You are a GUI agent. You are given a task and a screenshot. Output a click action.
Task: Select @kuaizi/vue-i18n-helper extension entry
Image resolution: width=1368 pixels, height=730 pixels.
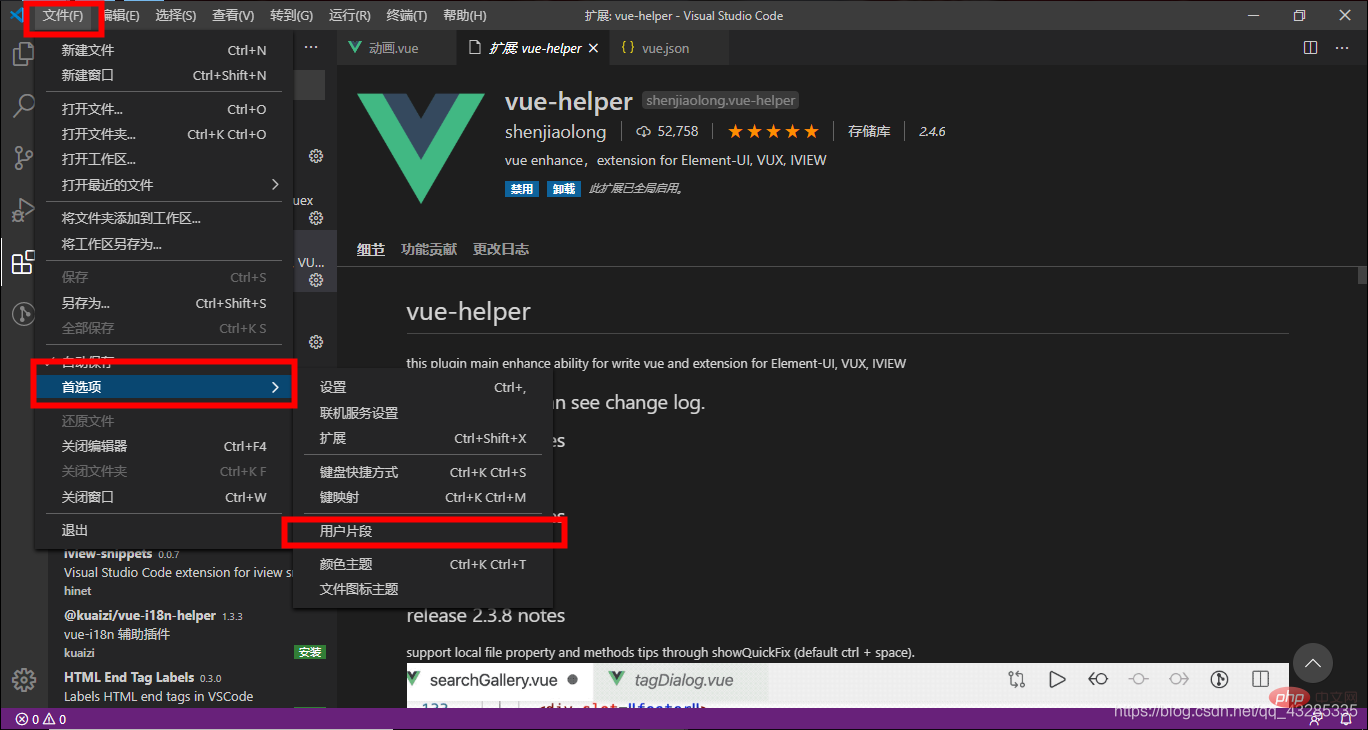coord(193,634)
